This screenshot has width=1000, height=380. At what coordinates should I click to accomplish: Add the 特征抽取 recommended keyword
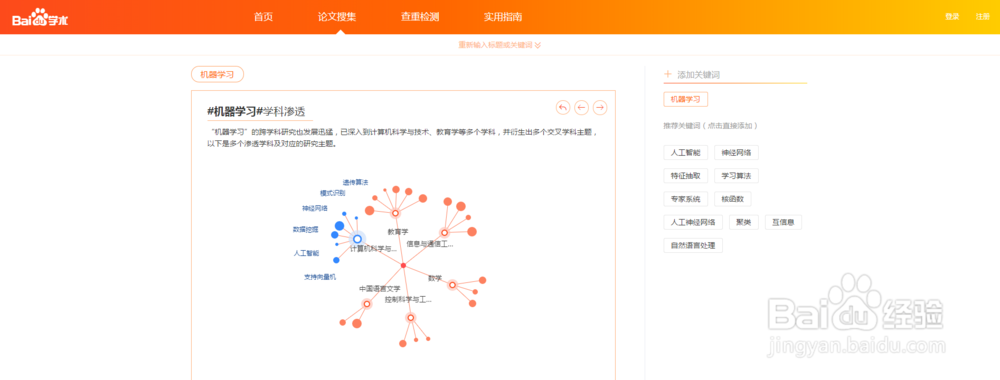pos(686,176)
